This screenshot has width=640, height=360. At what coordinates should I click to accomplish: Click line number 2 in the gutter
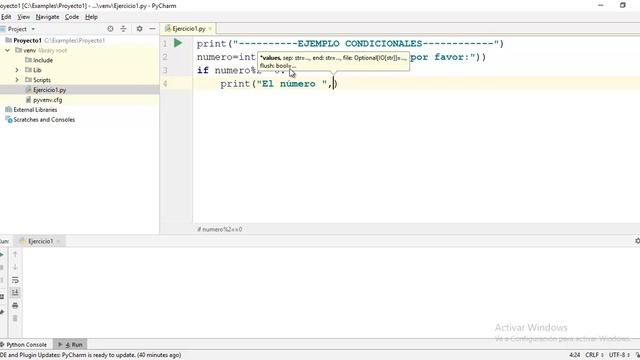165,57
